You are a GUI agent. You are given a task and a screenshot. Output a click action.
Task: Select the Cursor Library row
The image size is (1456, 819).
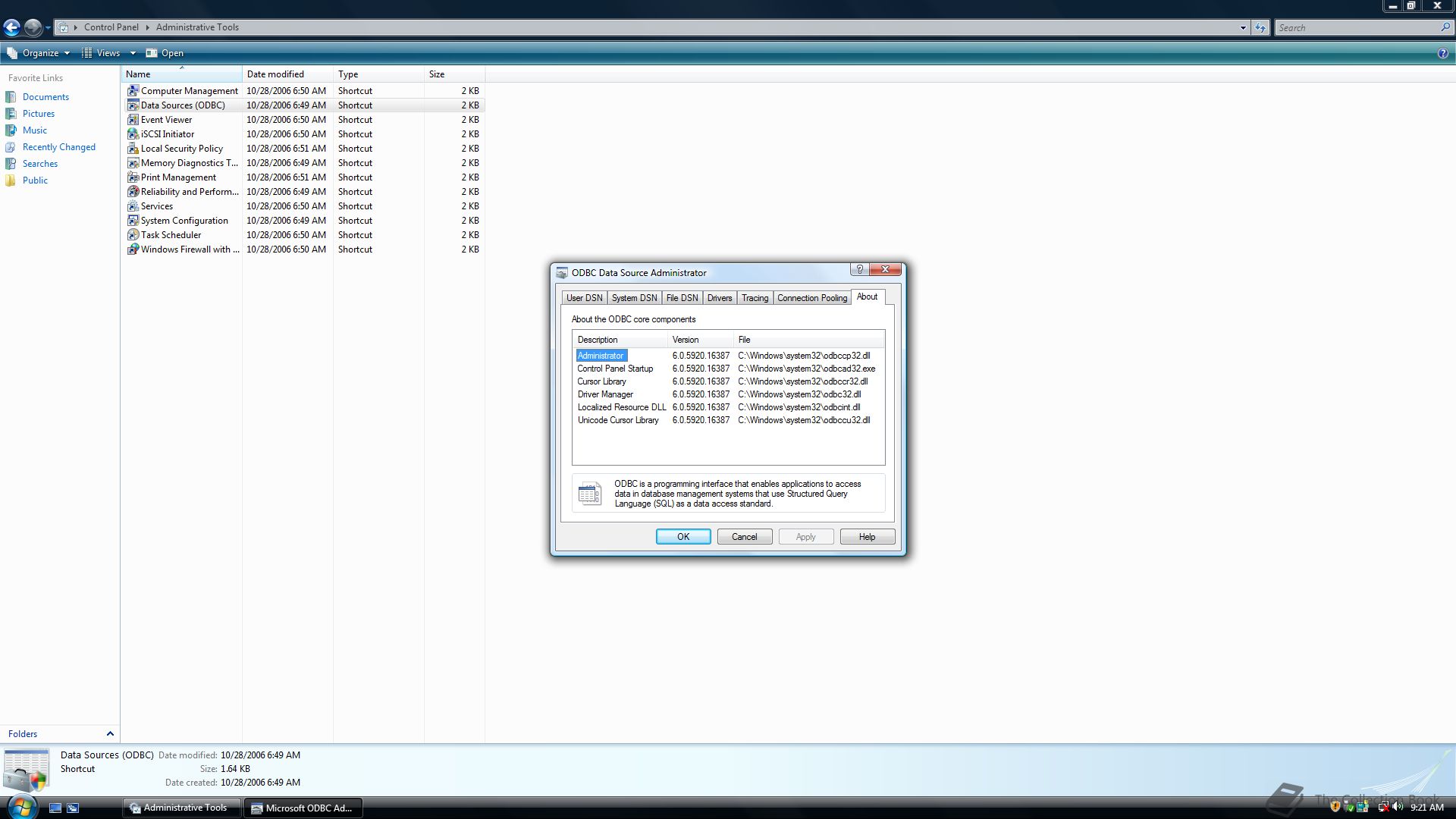coord(728,381)
